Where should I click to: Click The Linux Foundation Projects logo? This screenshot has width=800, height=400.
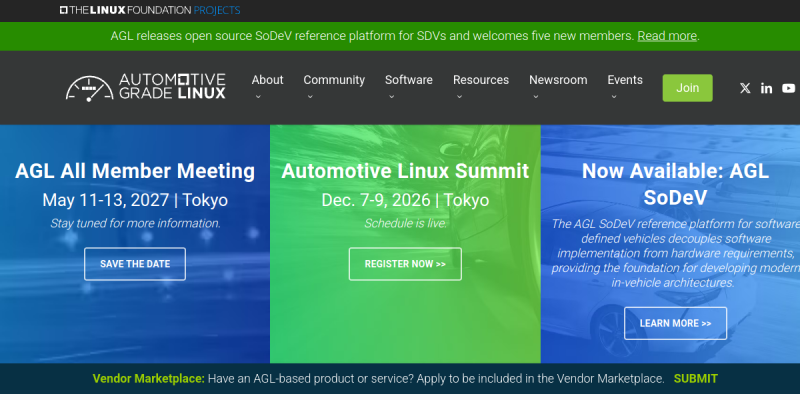[150, 10]
